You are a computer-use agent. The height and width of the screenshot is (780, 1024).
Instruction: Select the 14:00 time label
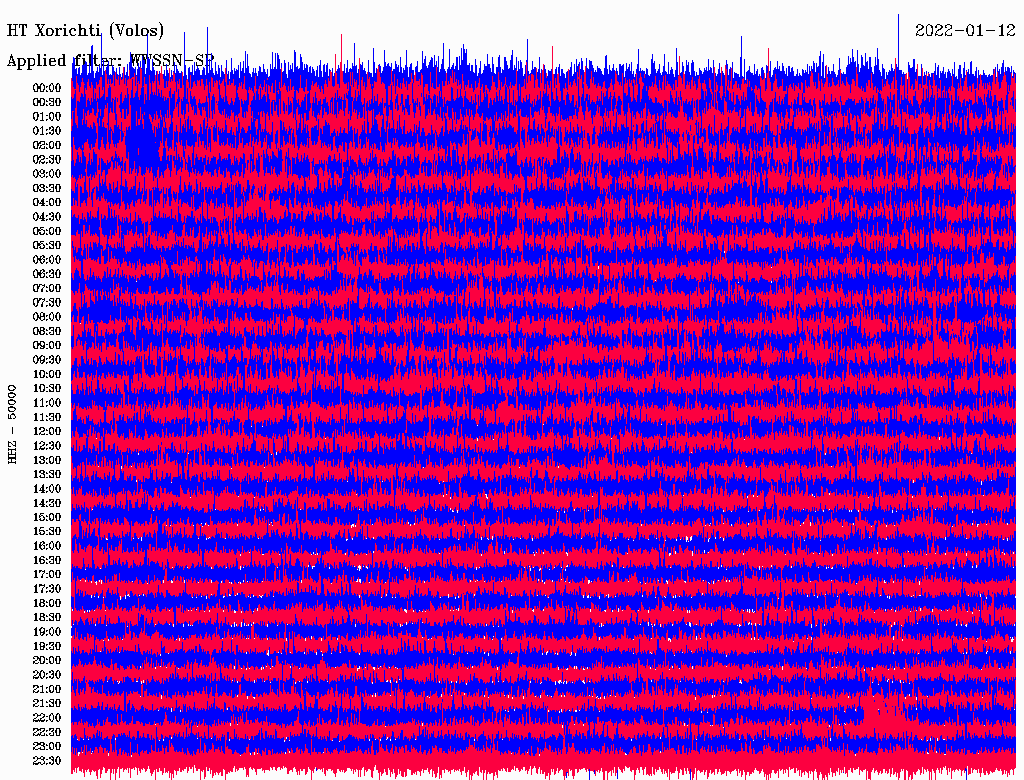(x=47, y=489)
